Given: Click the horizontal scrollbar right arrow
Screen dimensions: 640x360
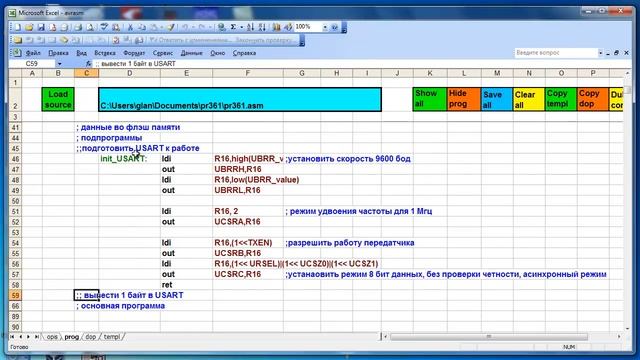Looking at the screenshot, I should [x=619, y=337].
